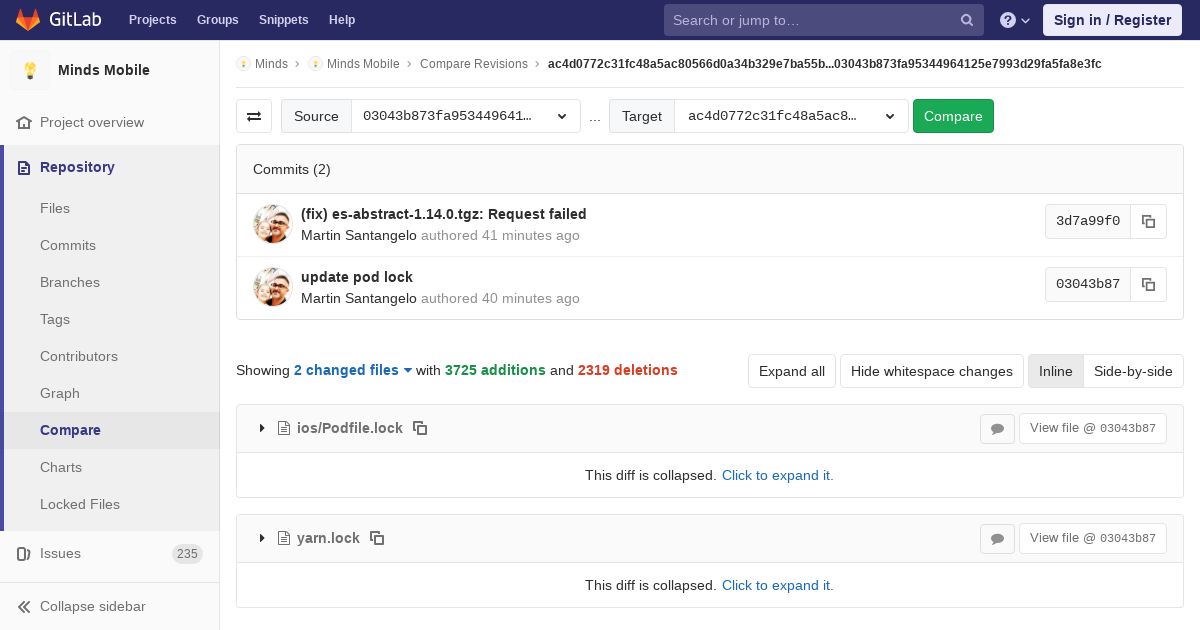
Task: Copy commit SHA 03043b87
Action: pyautogui.click(x=1148, y=284)
